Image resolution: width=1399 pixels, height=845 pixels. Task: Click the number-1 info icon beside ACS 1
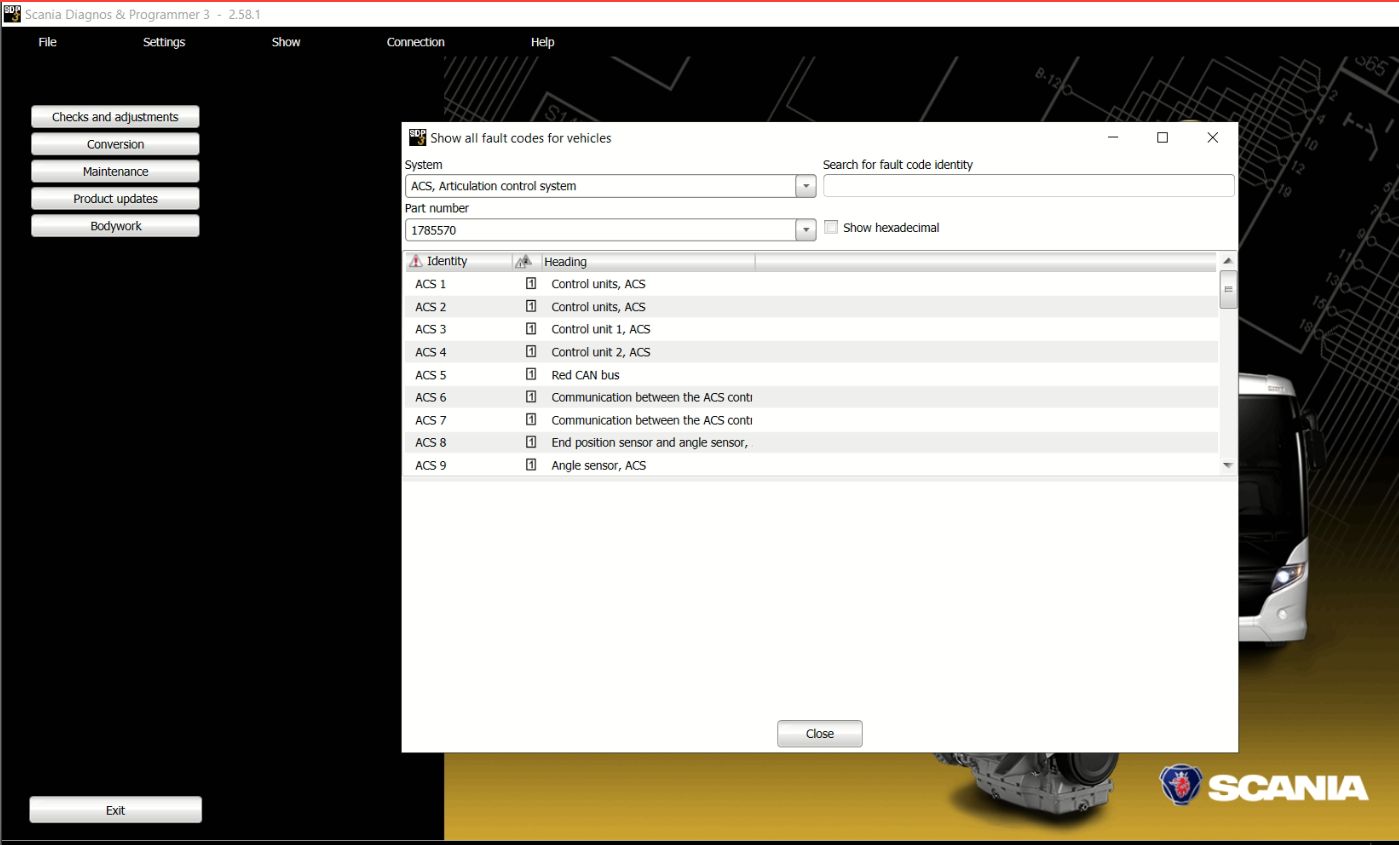pos(533,283)
